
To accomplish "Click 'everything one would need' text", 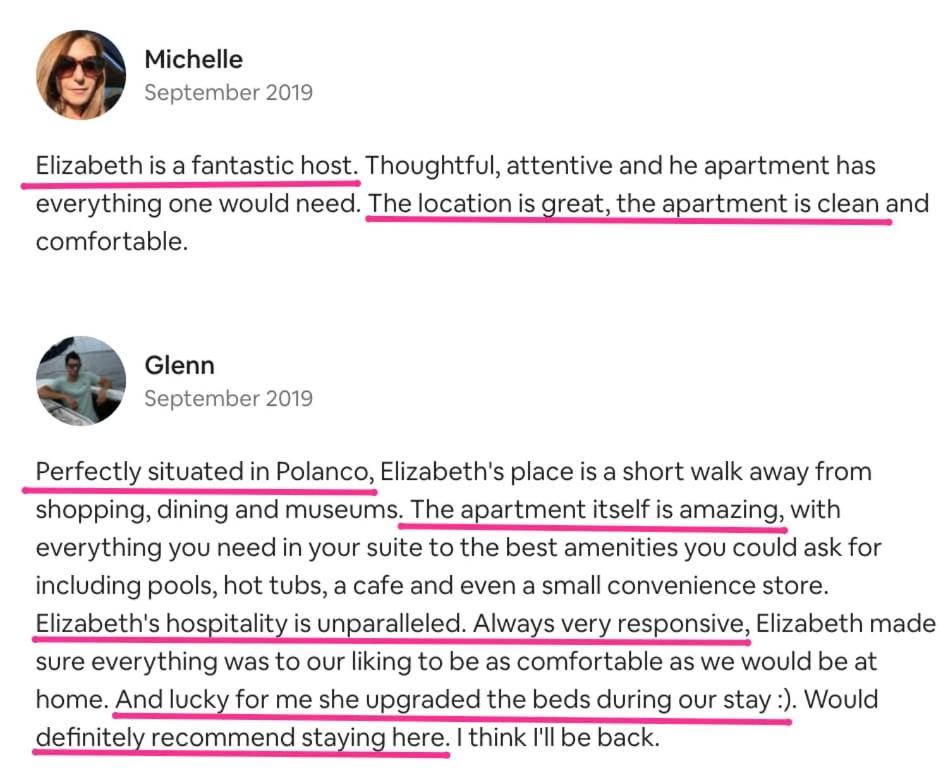I will coord(198,204).
